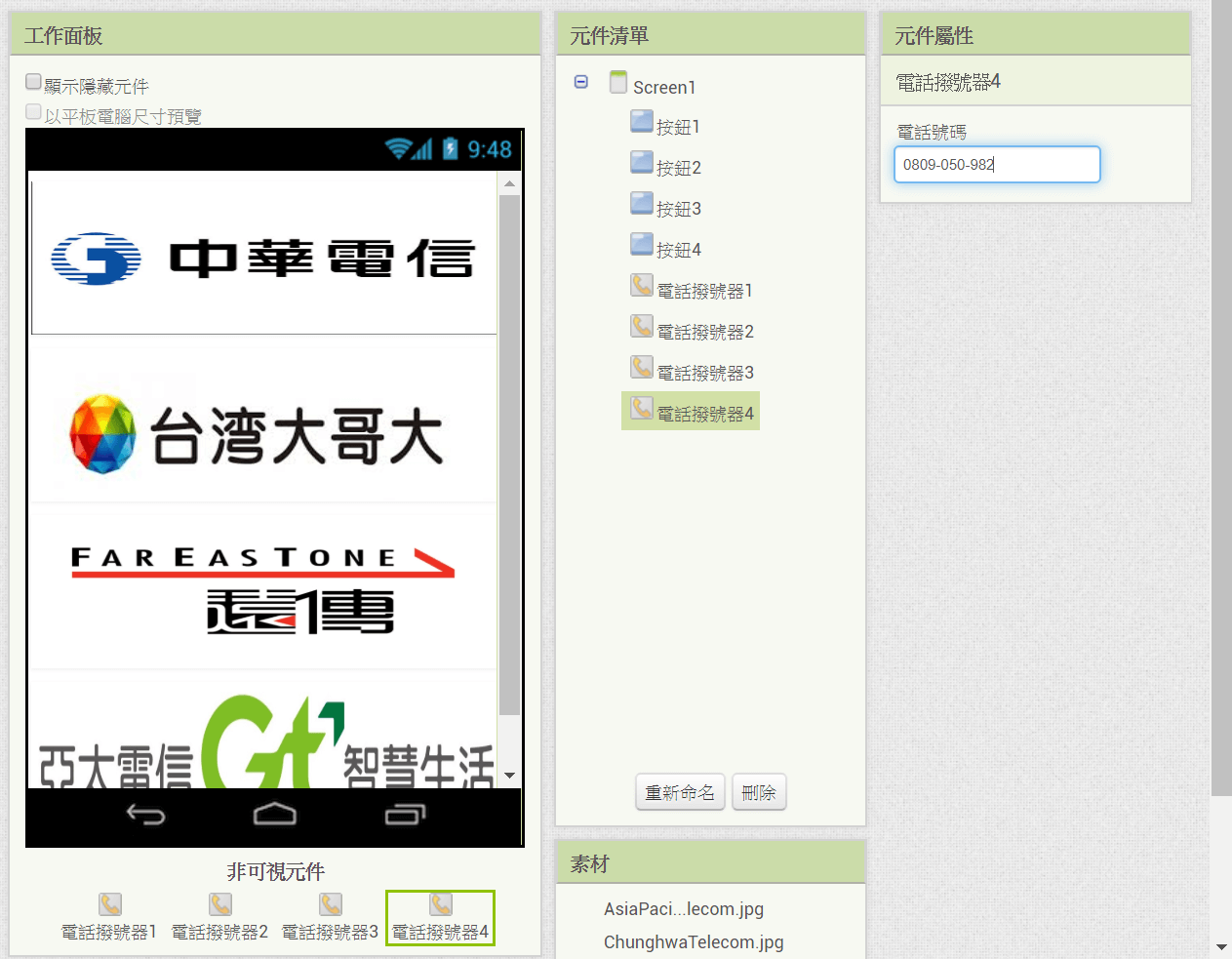Click the phone preview scroll-up arrow
Viewport: 1232px width, 959px height.
coord(509,182)
